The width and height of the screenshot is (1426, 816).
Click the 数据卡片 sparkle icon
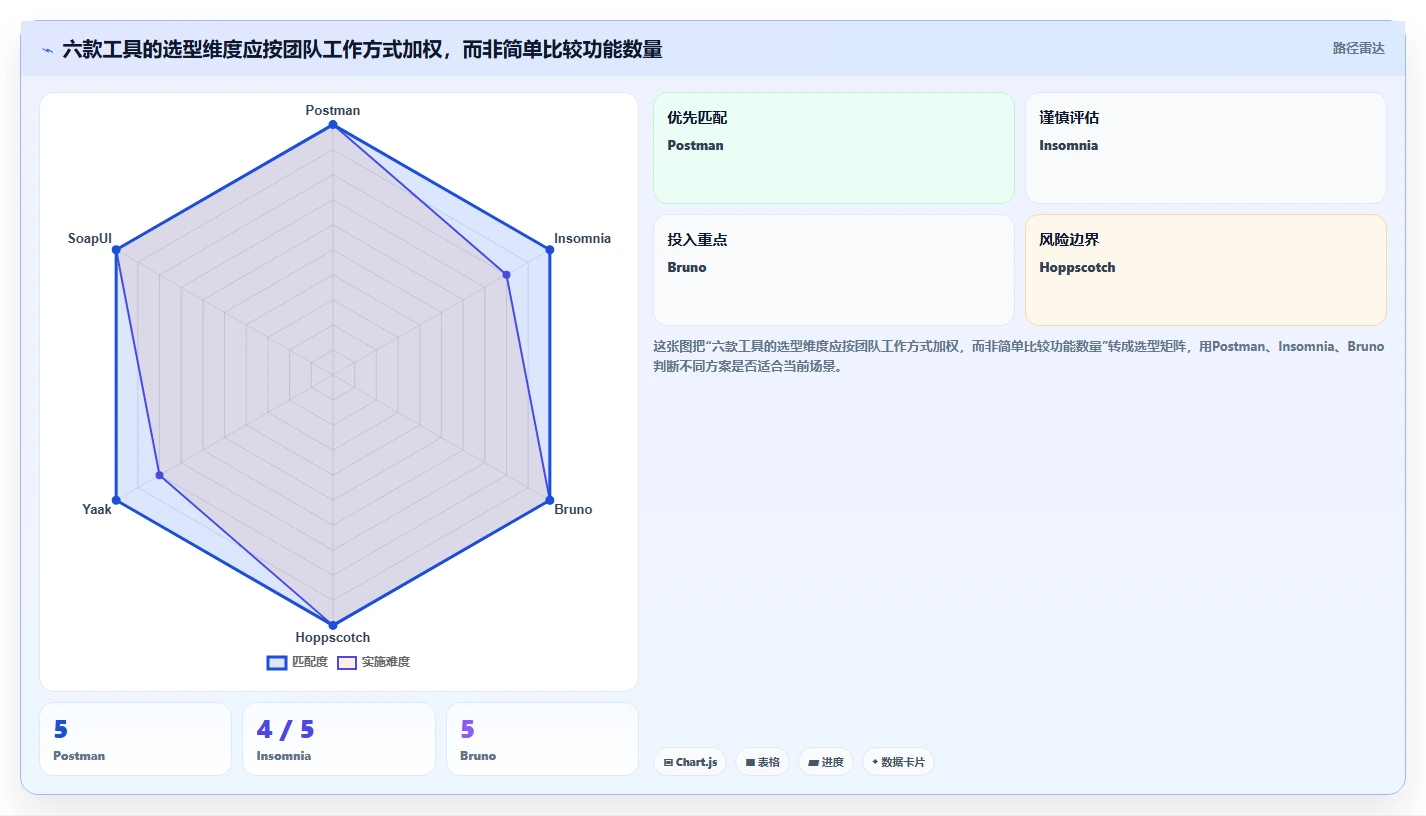click(x=875, y=762)
